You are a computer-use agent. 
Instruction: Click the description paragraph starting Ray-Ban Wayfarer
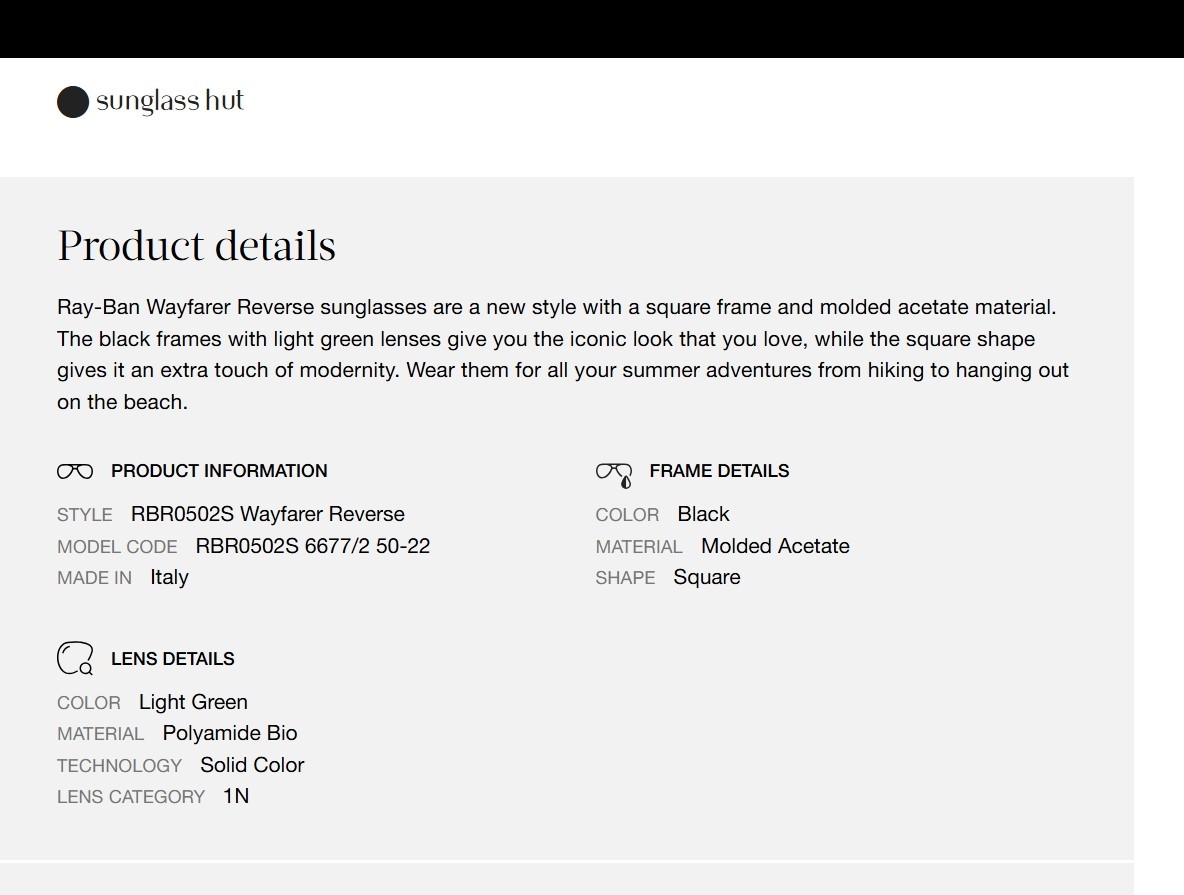[x=563, y=354]
